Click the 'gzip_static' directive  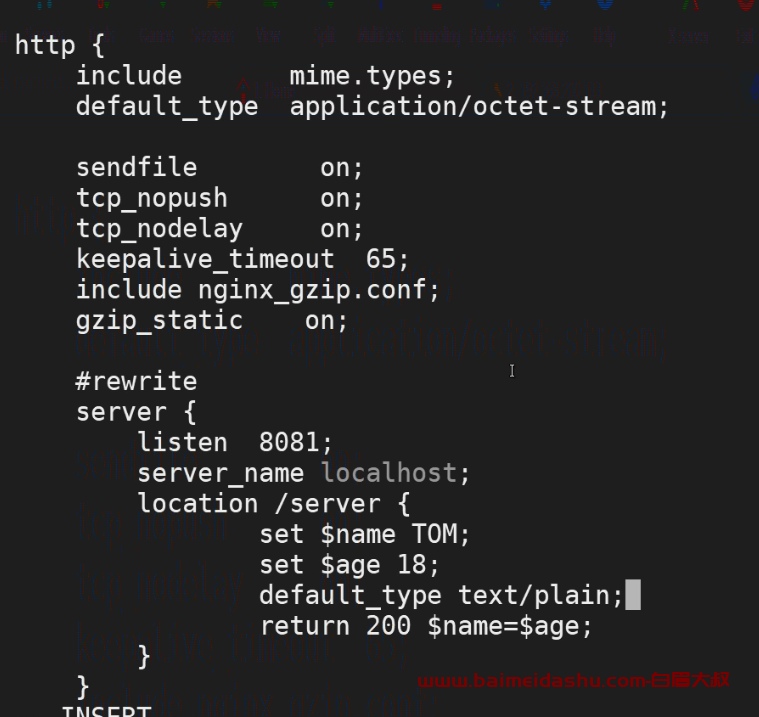(159, 320)
